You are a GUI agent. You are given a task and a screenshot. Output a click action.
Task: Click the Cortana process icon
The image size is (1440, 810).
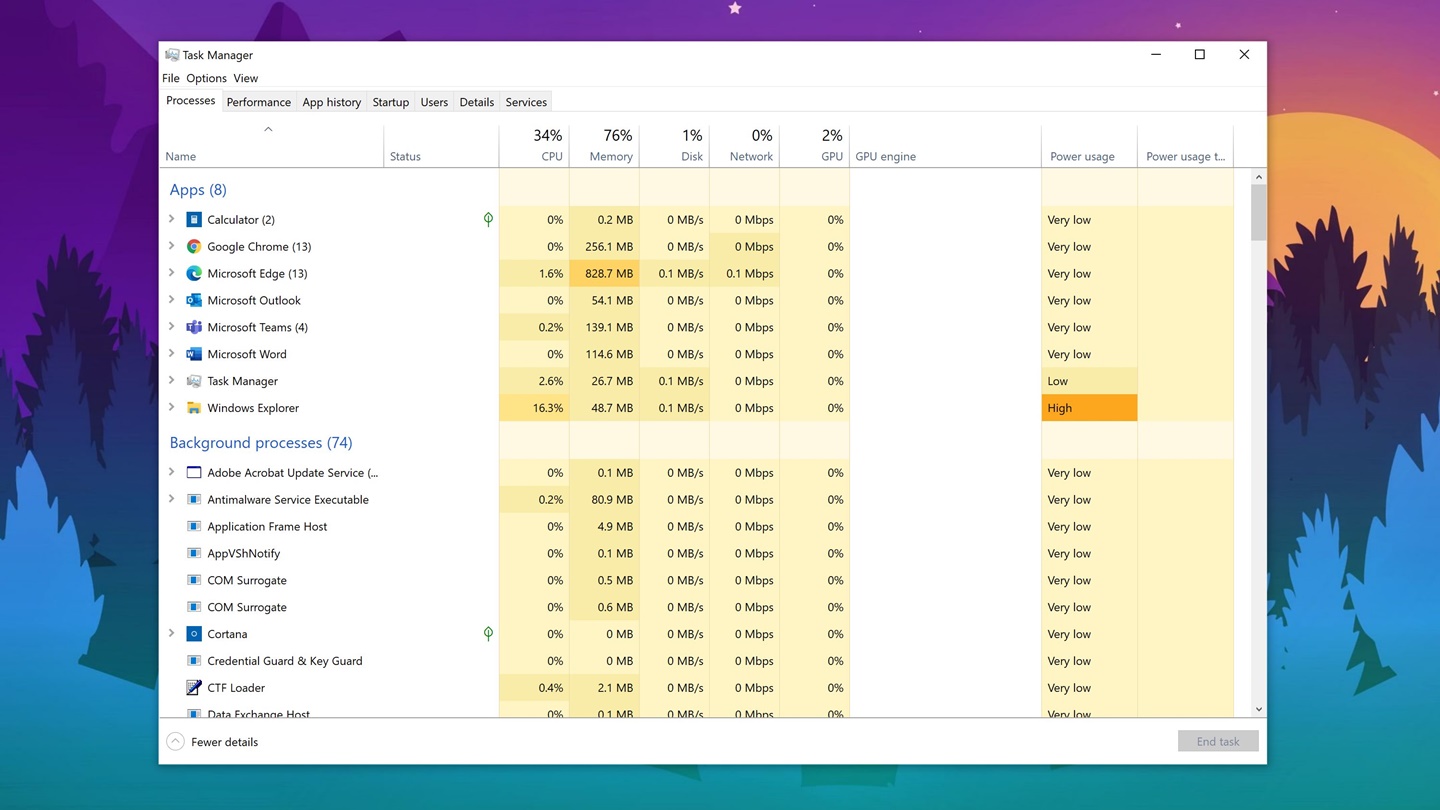point(194,634)
